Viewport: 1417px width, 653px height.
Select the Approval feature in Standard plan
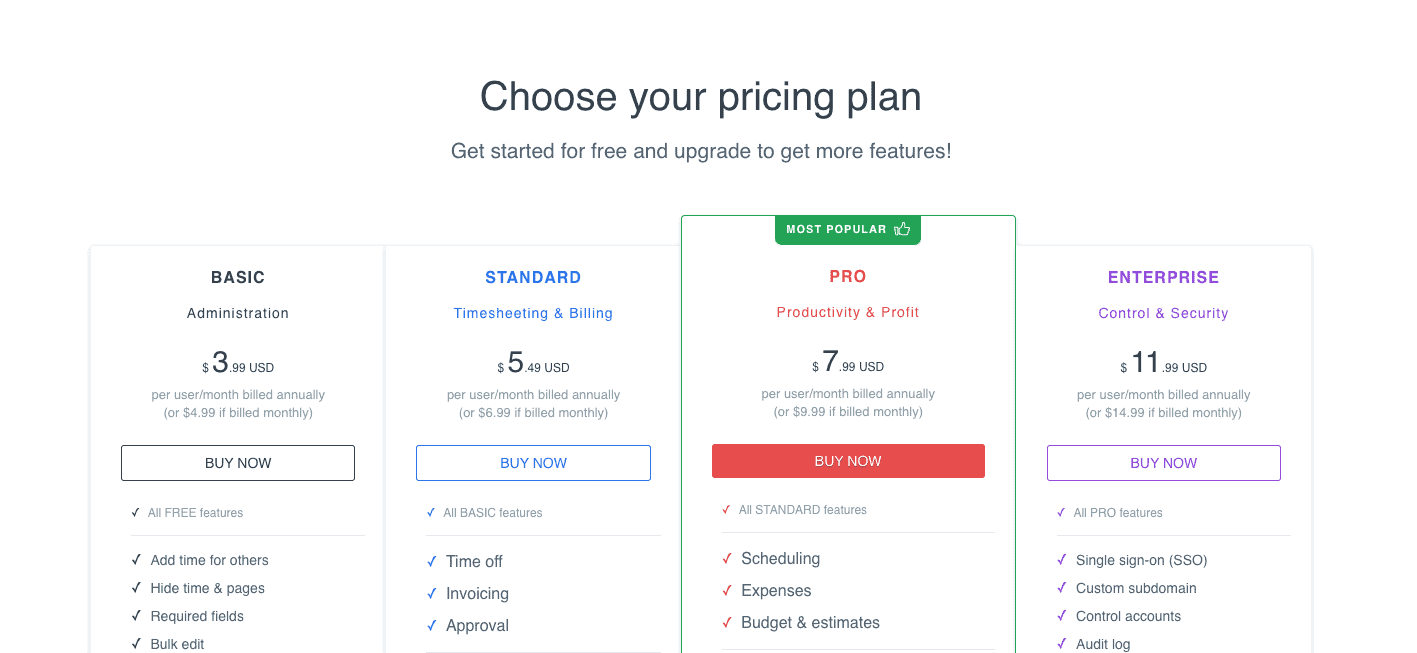pos(477,626)
